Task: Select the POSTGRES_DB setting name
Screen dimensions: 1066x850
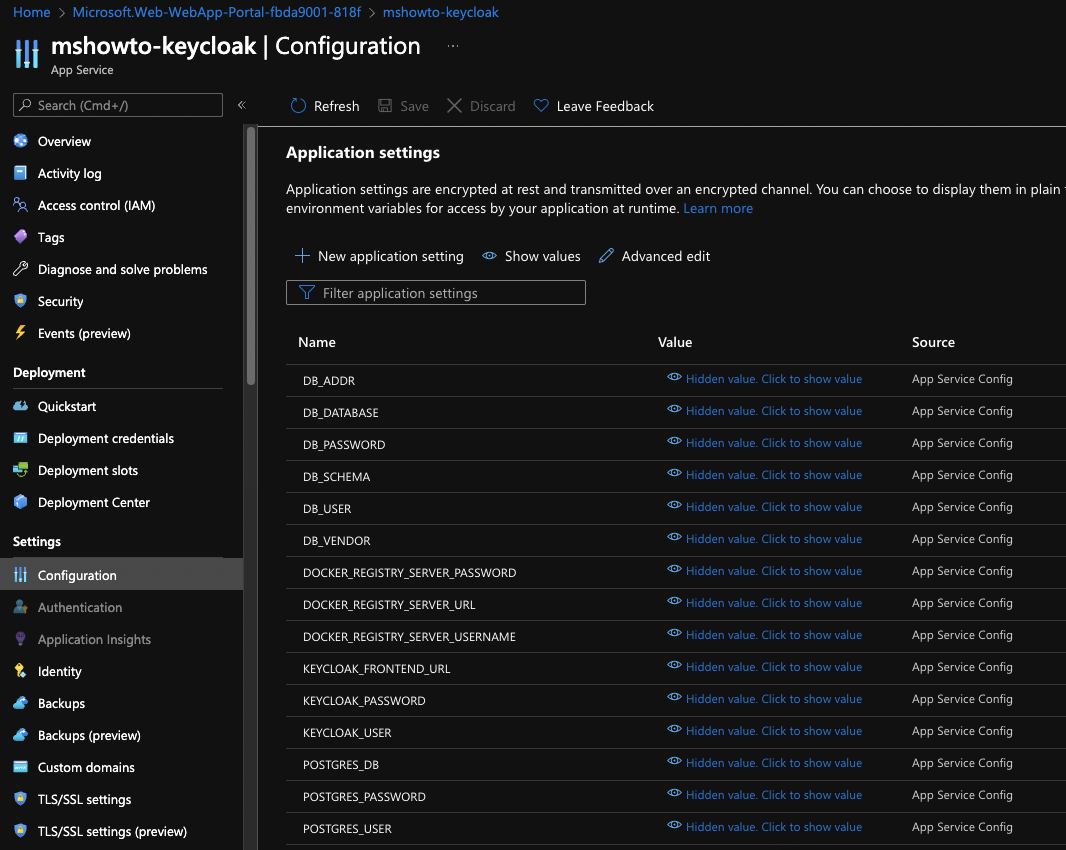Action: [341, 764]
